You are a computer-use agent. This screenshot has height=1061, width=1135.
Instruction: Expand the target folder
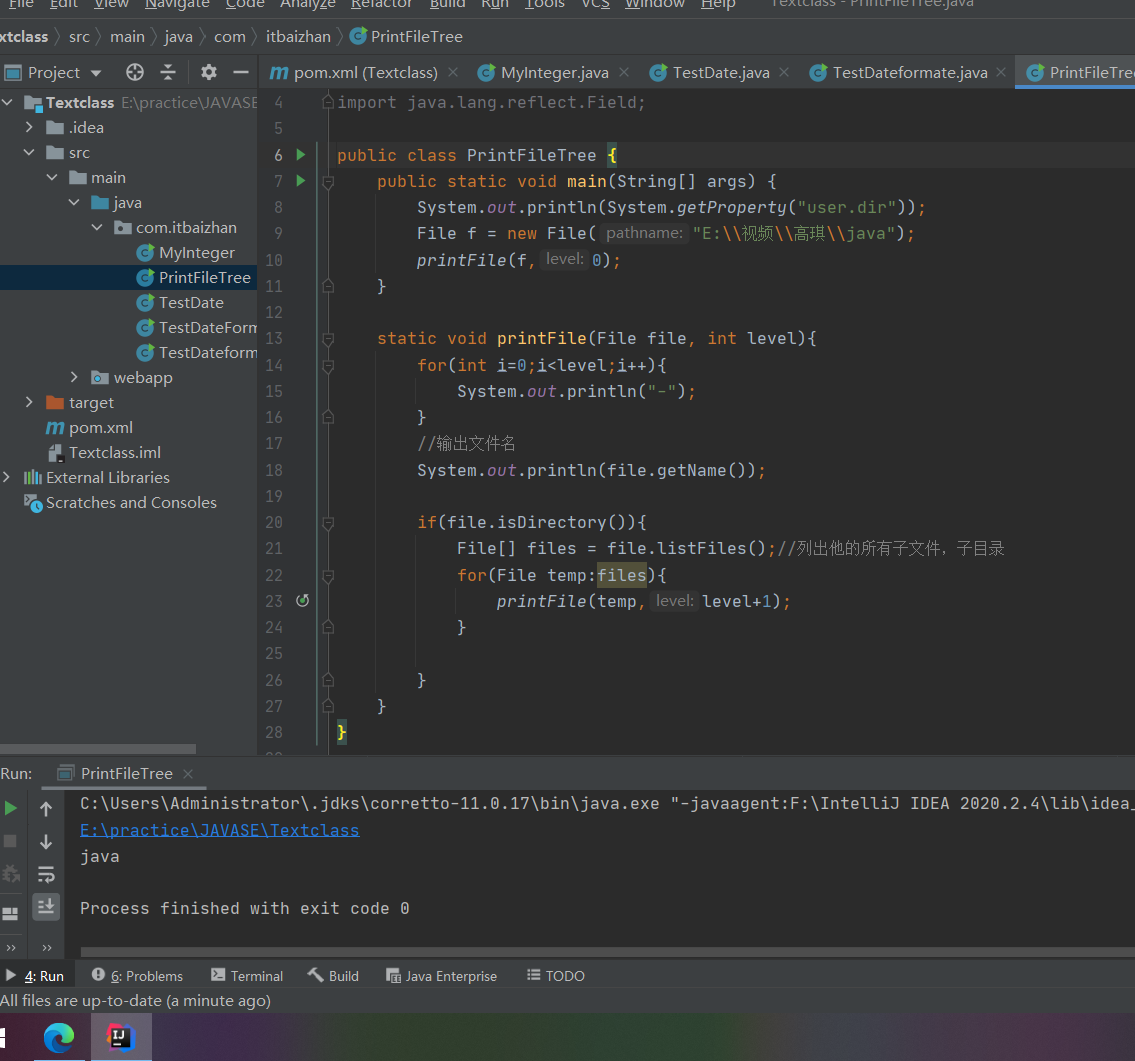[30, 402]
